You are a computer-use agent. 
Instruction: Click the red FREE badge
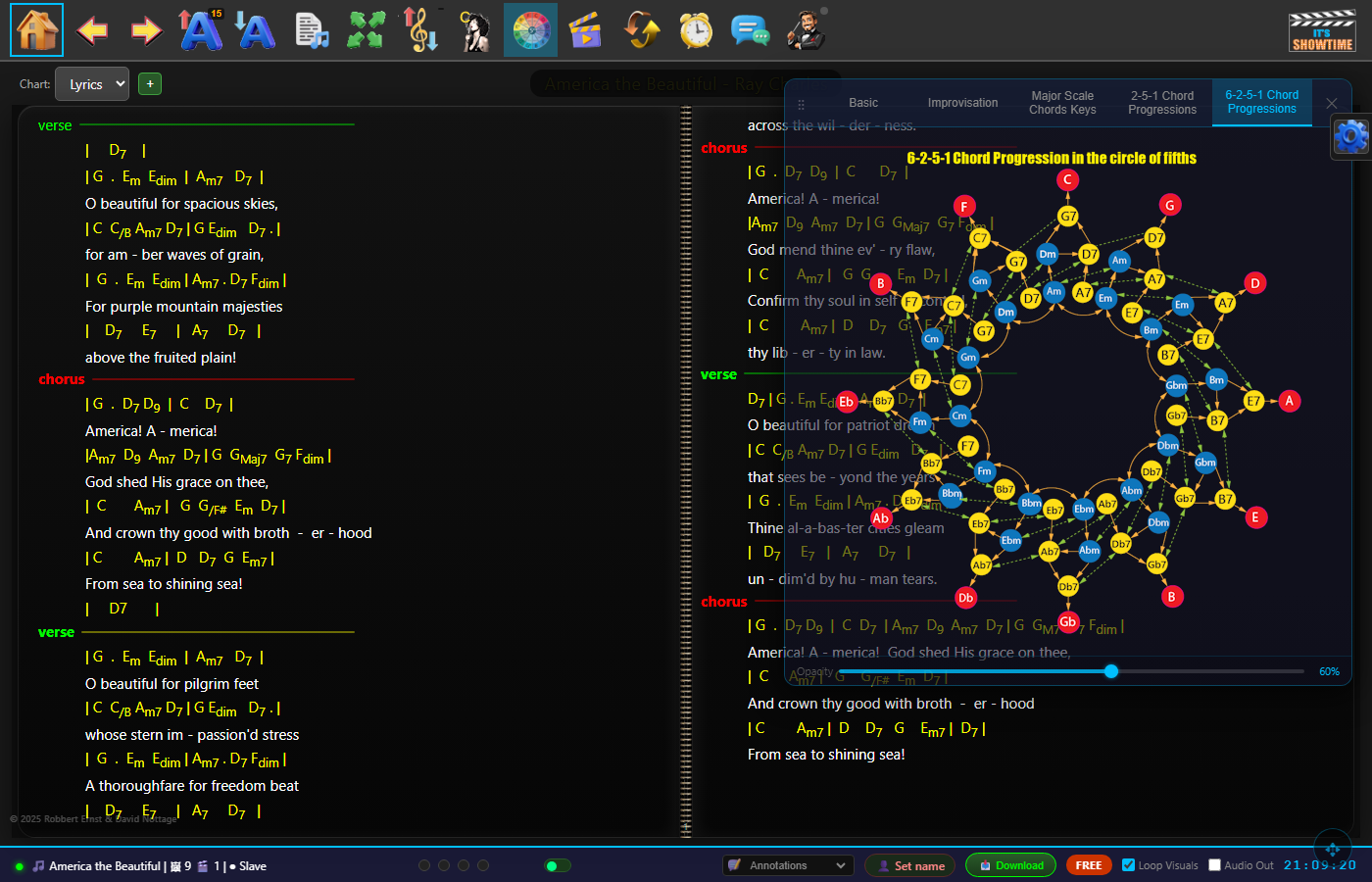point(1089,865)
